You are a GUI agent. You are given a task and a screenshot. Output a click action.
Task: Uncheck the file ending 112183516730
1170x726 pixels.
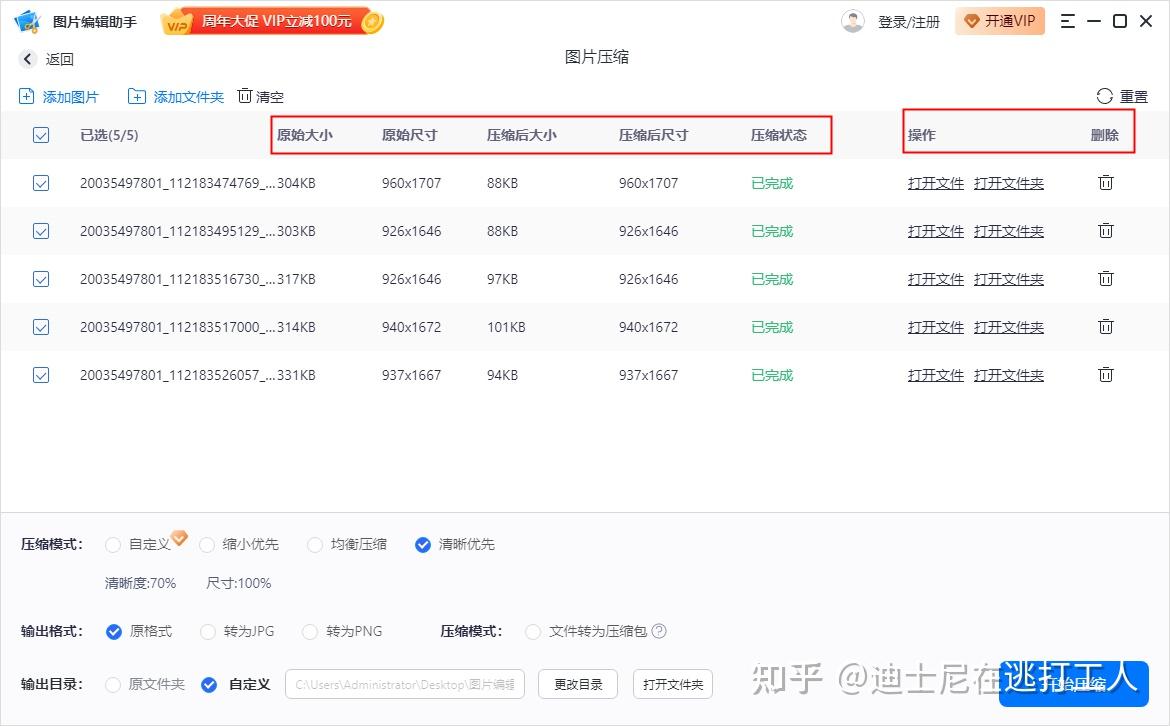pyautogui.click(x=41, y=279)
